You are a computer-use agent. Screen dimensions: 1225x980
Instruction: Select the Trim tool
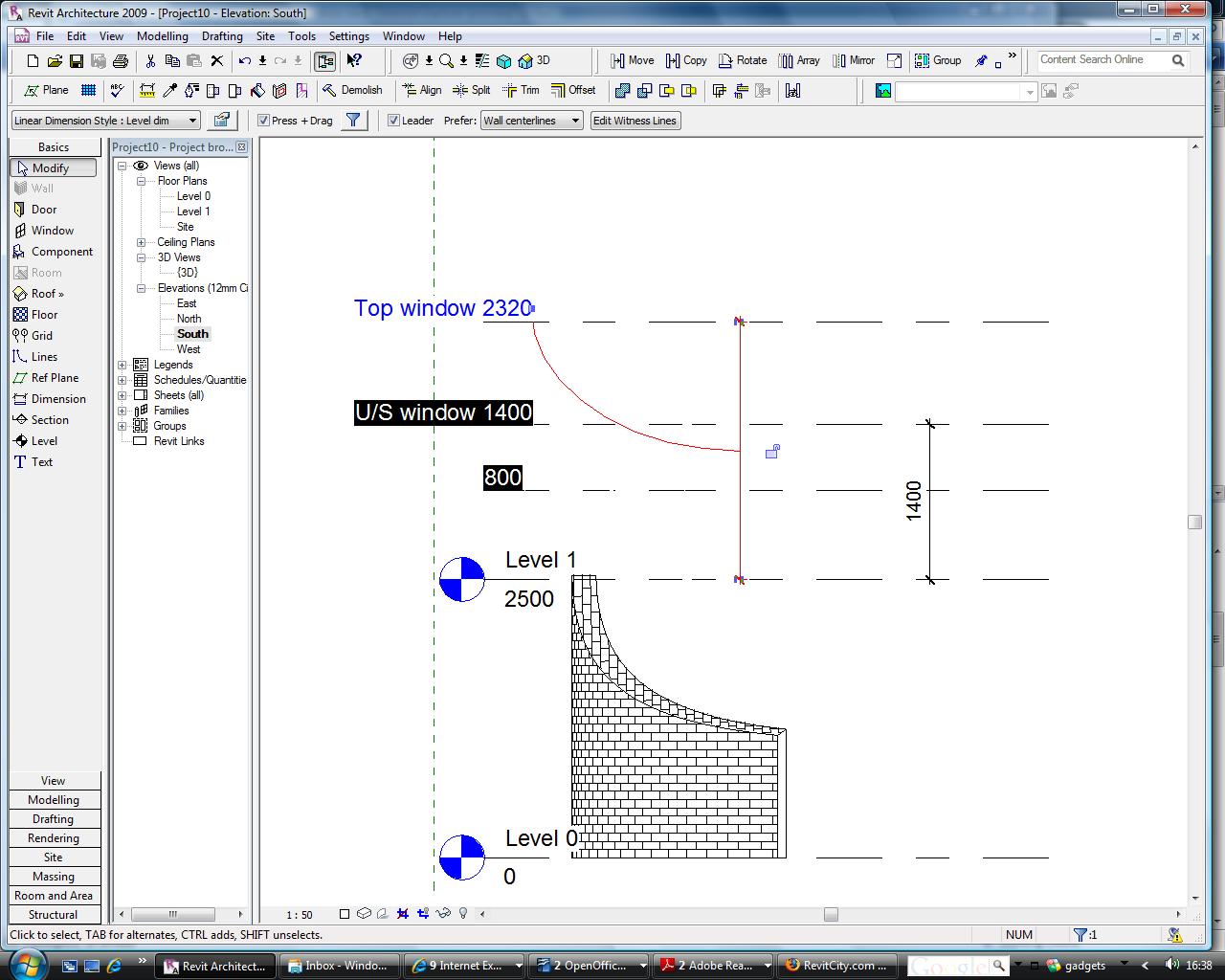coord(521,90)
